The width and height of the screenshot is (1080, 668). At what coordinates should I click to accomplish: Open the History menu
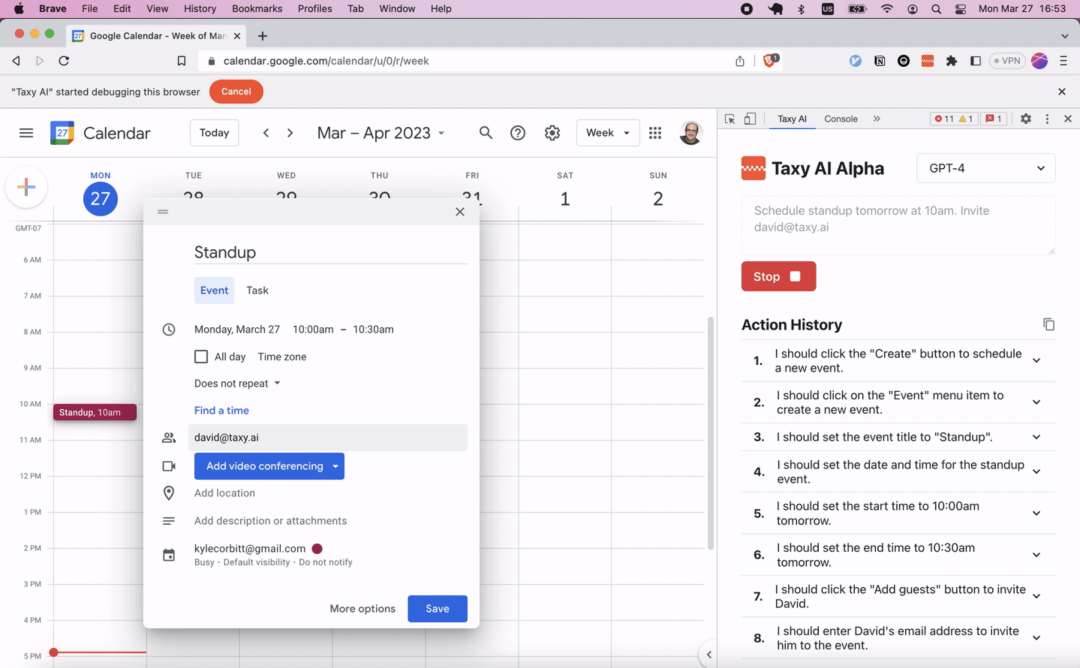point(200,9)
